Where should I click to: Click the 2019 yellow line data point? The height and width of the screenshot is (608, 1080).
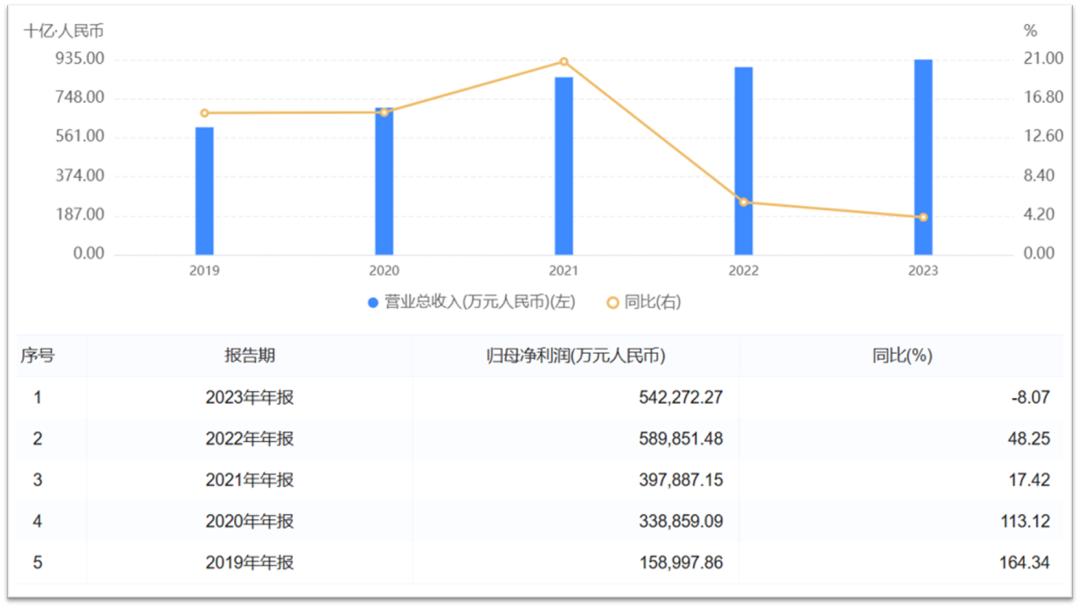(x=204, y=113)
